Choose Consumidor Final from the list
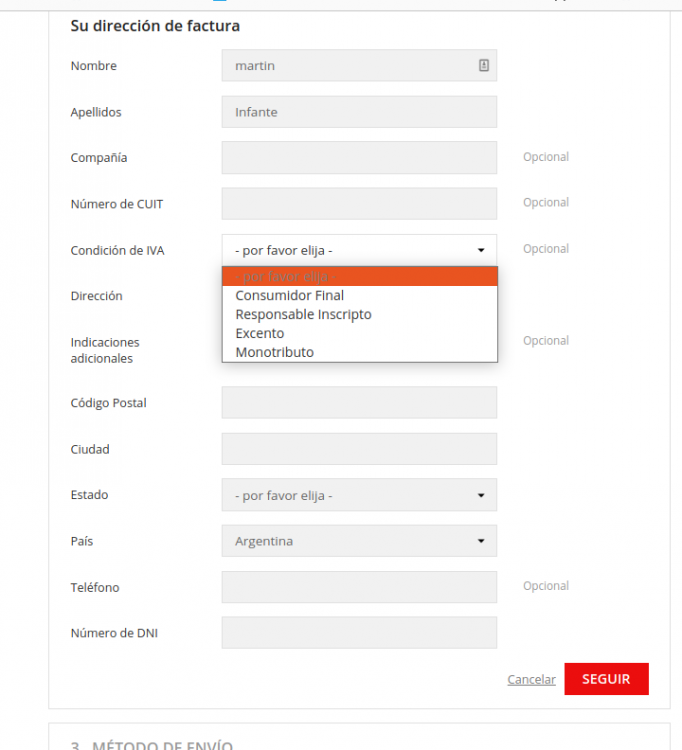 coord(360,296)
